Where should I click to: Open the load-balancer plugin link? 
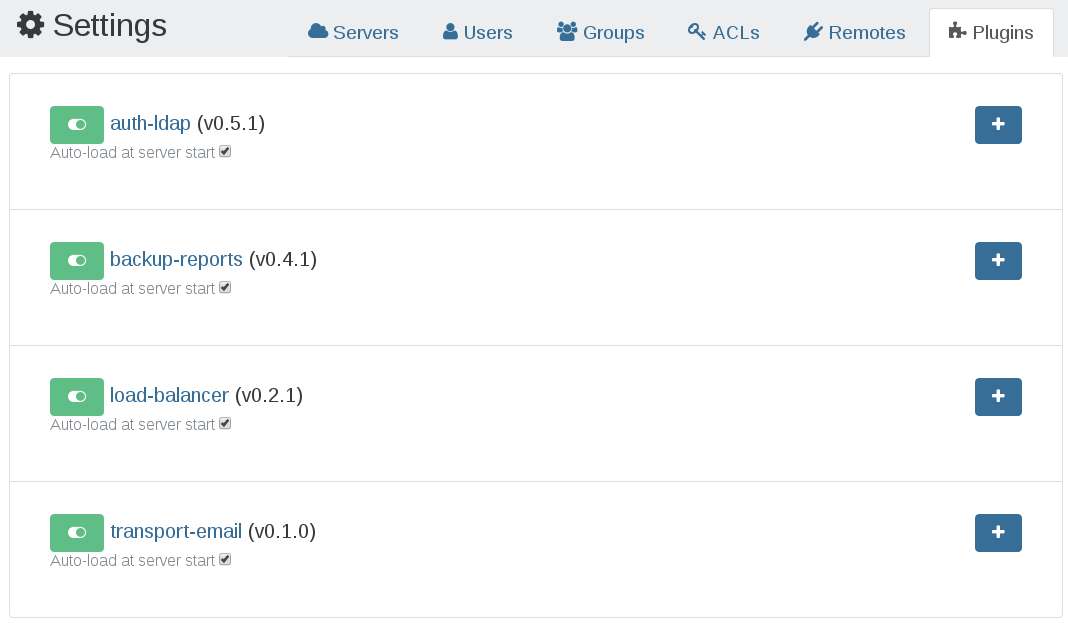[x=169, y=396]
